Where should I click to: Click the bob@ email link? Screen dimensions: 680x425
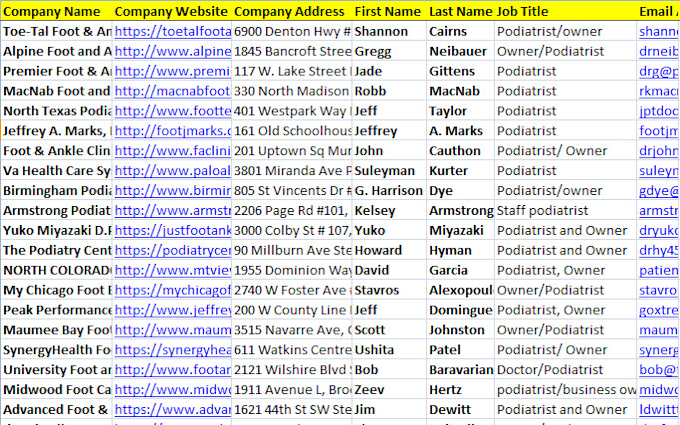click(x=659, y=369)
